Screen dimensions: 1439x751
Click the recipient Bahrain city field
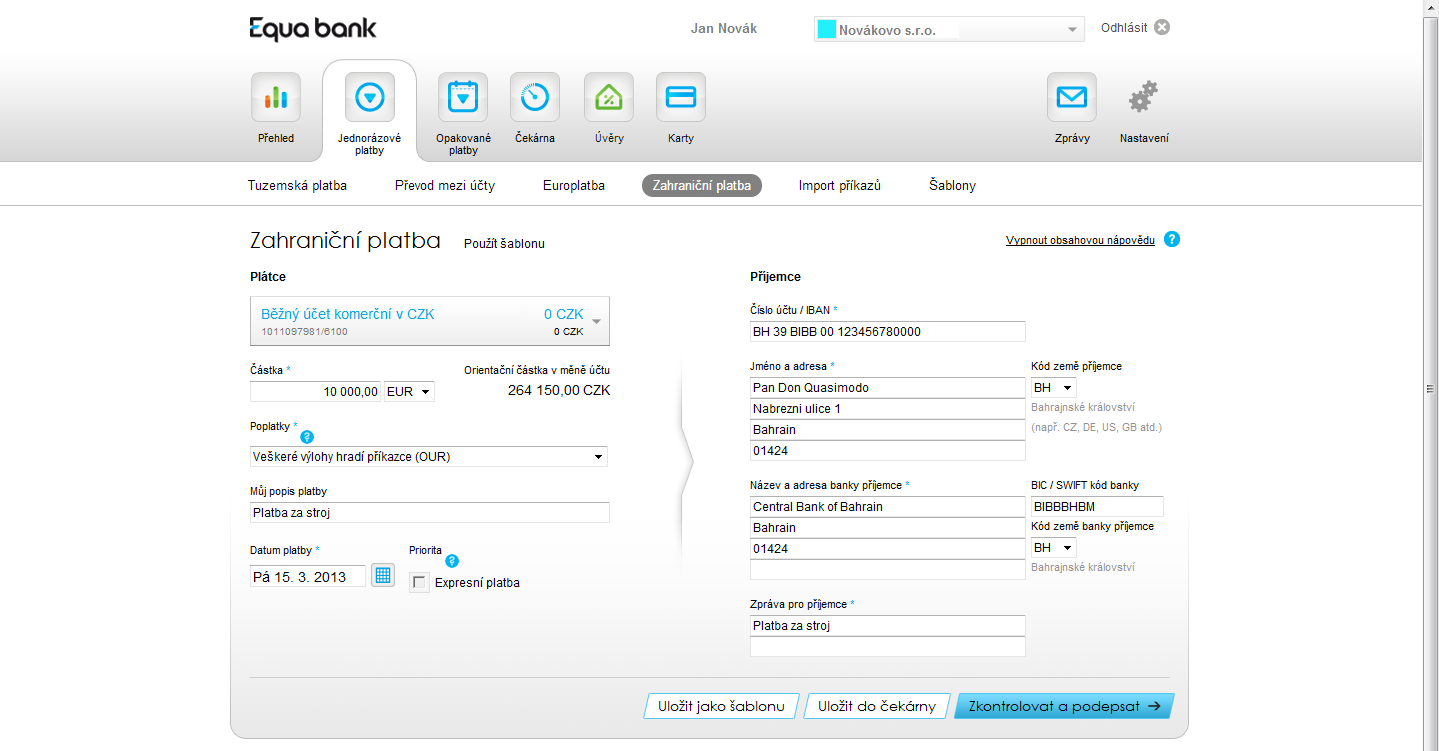(888, 430)
